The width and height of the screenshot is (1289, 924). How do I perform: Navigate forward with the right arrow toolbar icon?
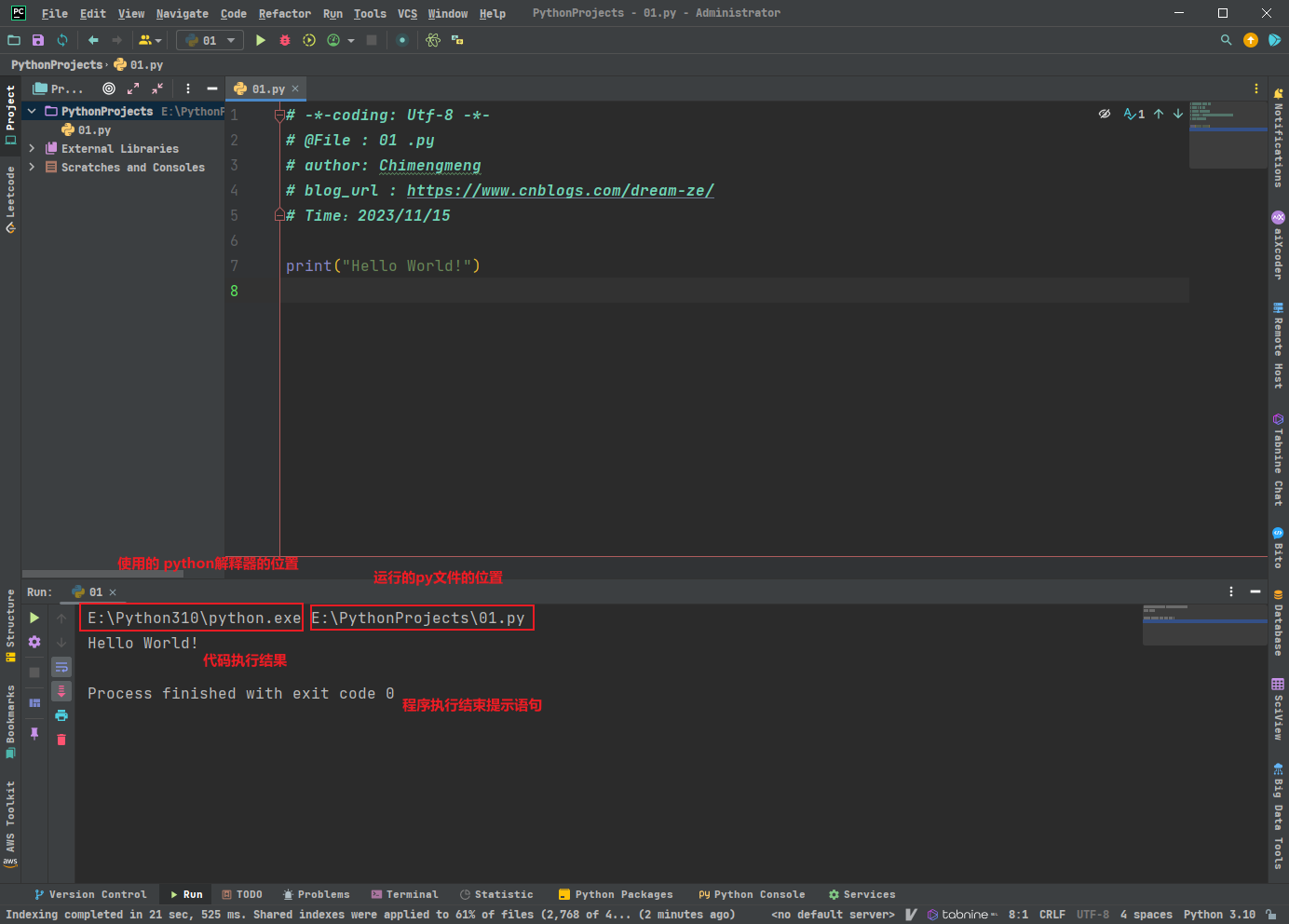(x=117, y=40)
